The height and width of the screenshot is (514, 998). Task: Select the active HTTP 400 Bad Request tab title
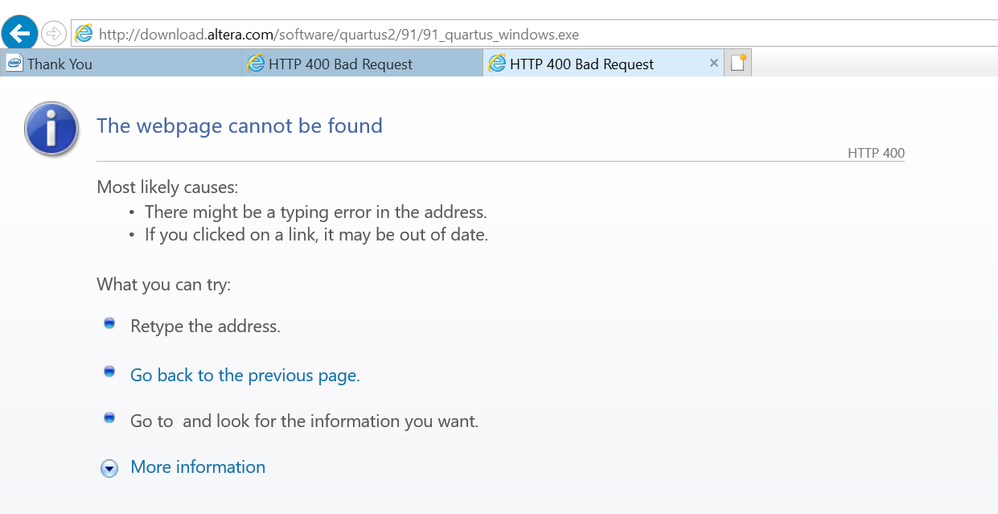point(581,64)
